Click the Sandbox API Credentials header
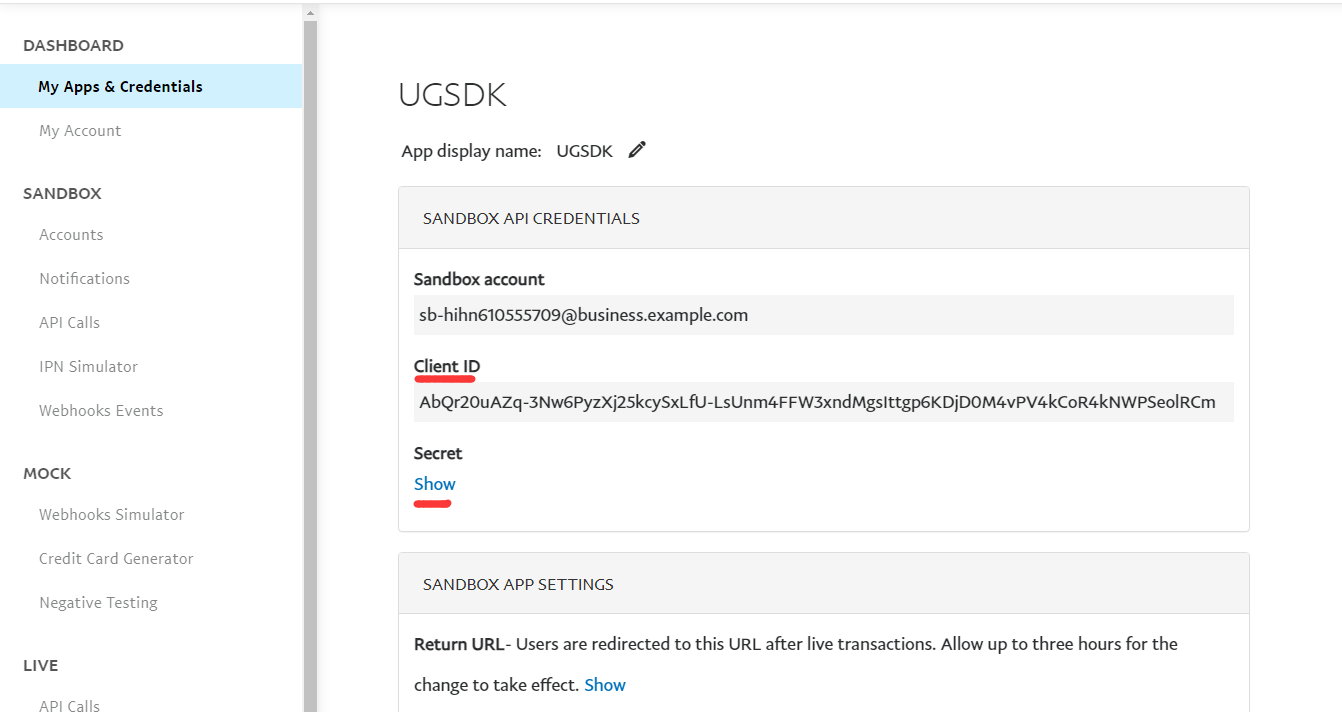 pos(531,218)
